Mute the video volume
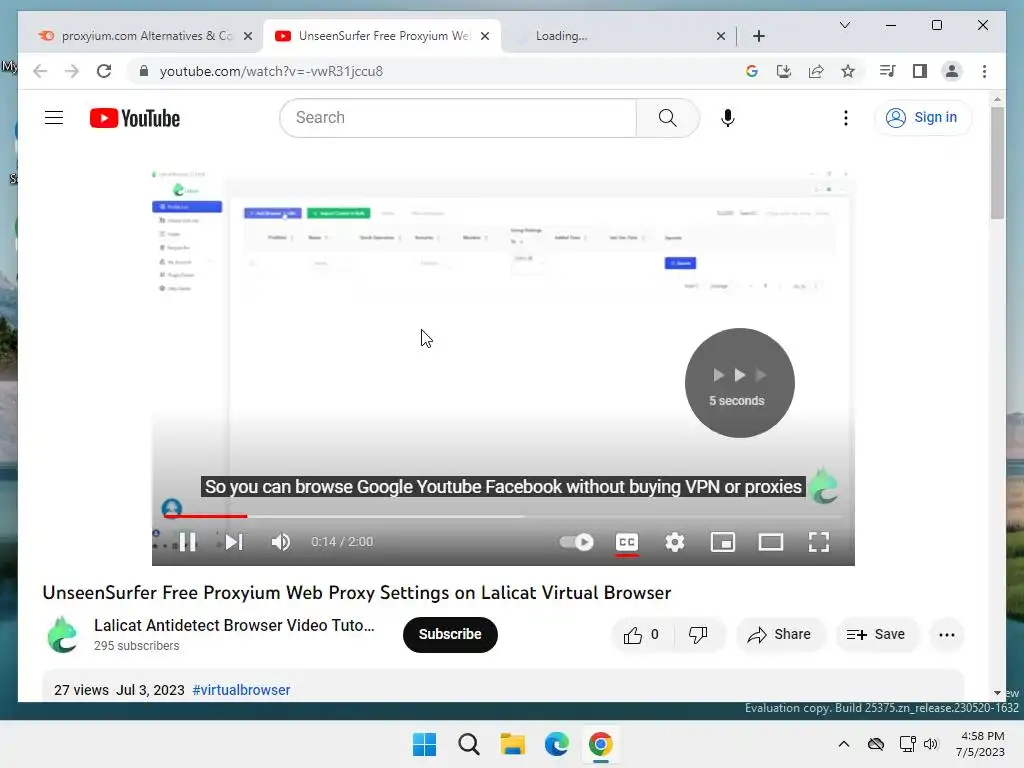 (281, 542)
